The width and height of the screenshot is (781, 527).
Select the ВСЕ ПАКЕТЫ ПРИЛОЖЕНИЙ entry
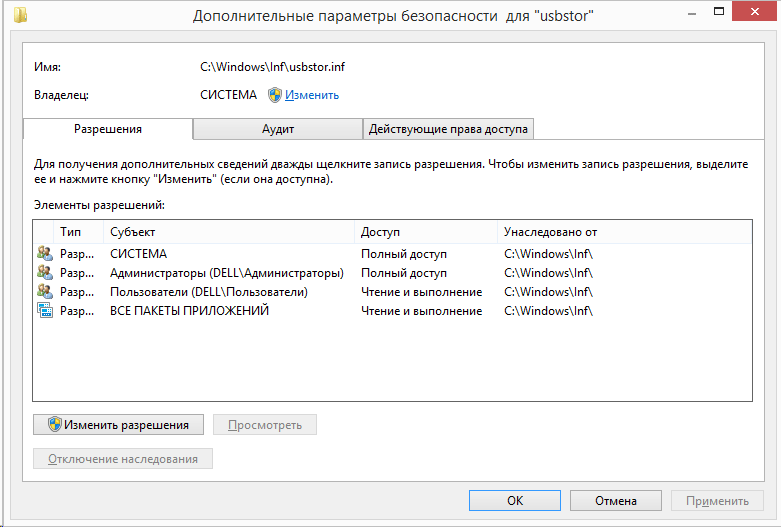[189, 311]
